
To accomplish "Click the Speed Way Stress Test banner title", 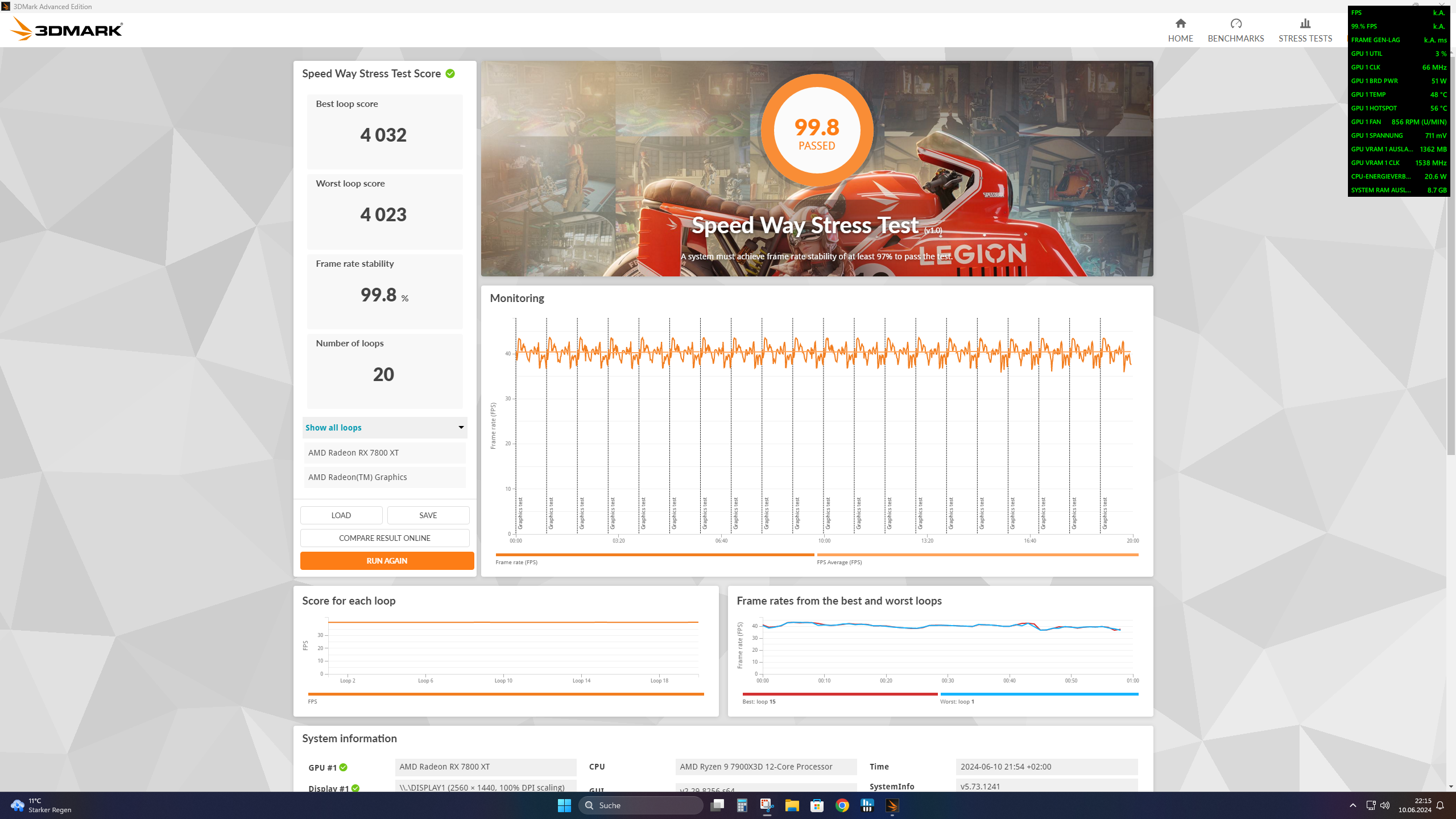I will click(817, 225).
